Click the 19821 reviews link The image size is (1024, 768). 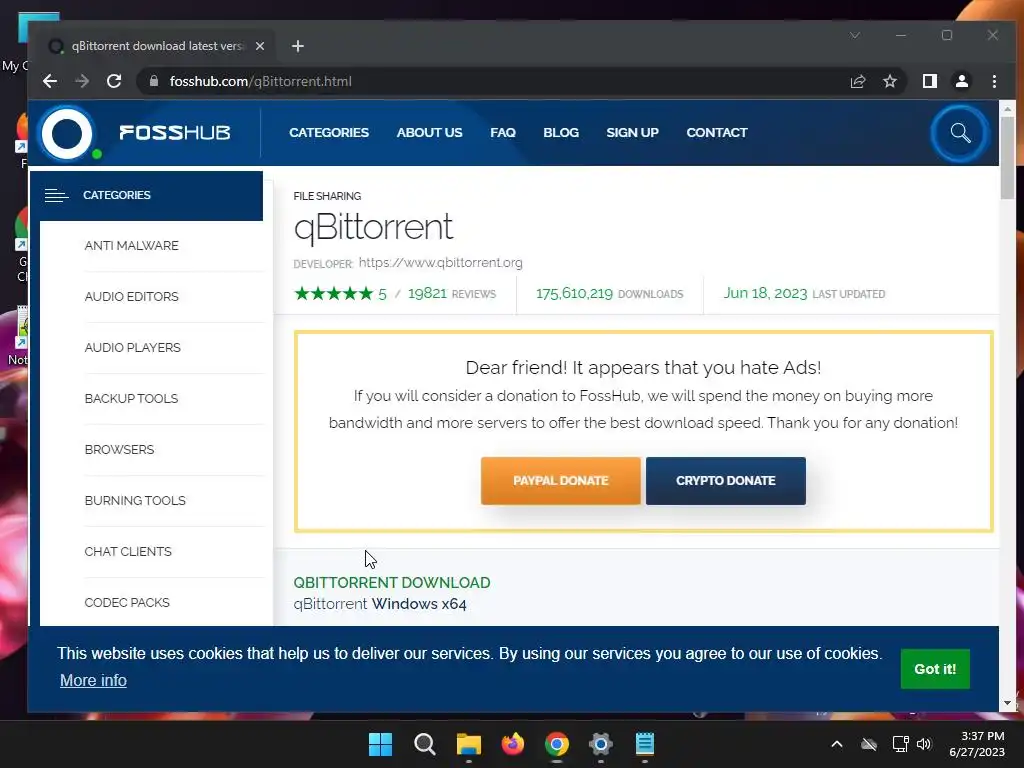[451, 294]
